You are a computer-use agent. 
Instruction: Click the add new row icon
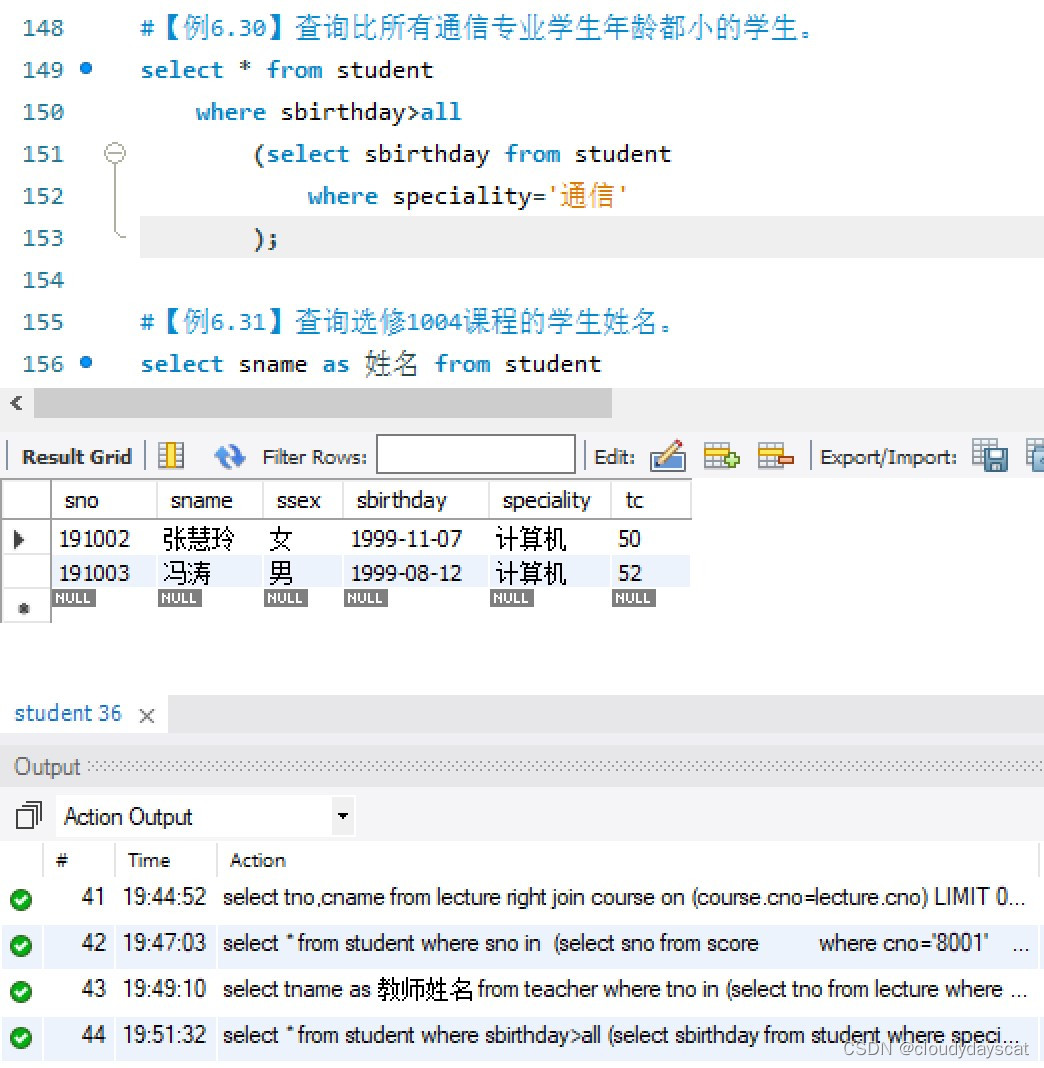[722, 456]
